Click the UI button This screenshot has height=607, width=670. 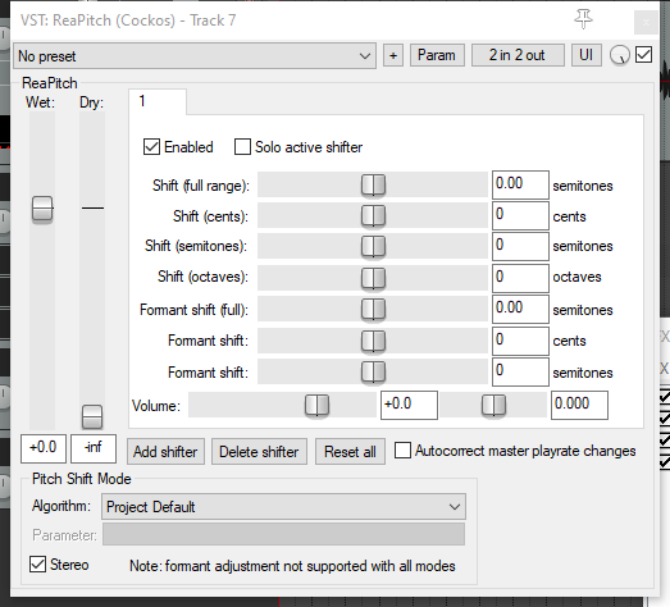586,55
